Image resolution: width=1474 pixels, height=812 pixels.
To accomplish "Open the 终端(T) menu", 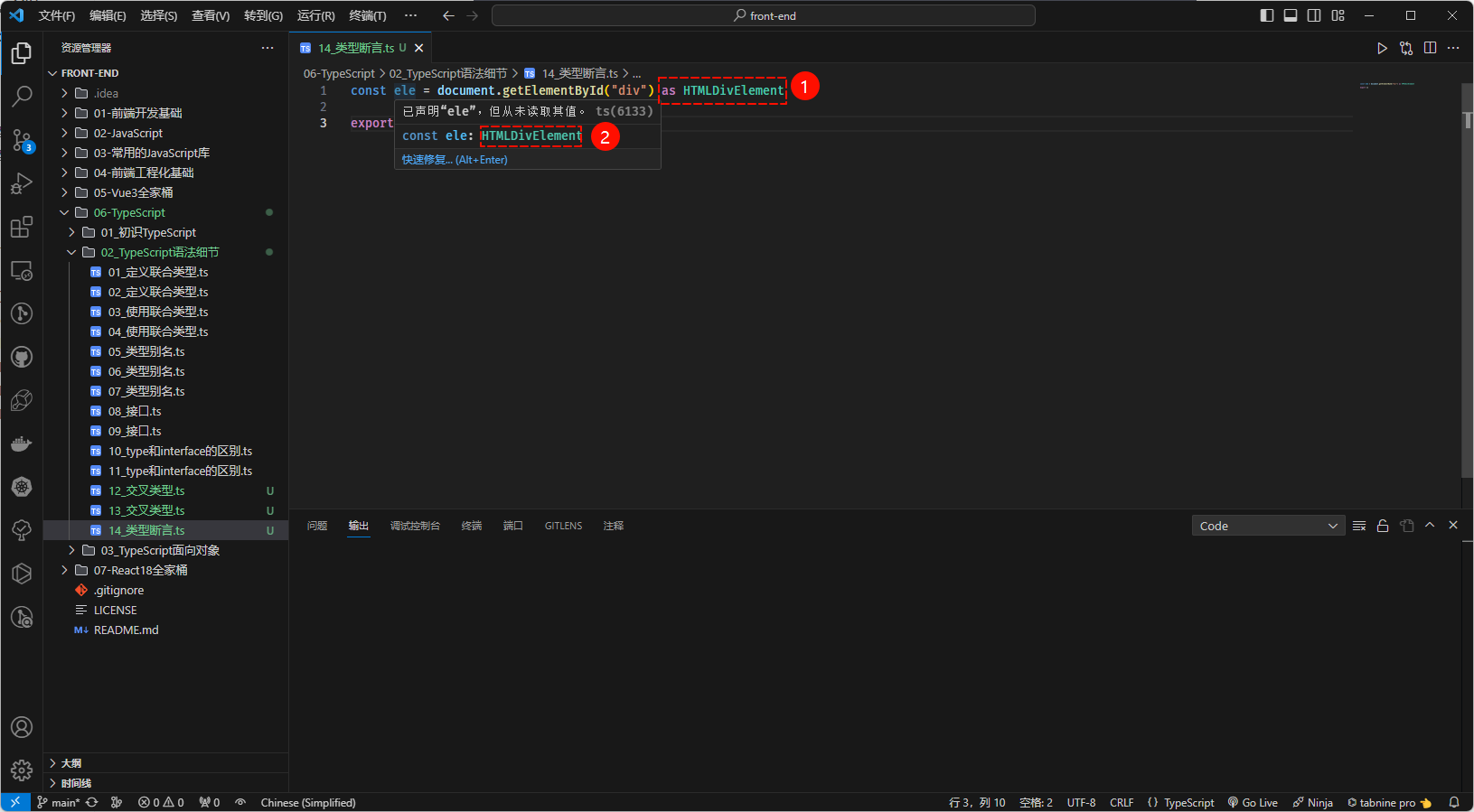I will click(x=367, y=15).
